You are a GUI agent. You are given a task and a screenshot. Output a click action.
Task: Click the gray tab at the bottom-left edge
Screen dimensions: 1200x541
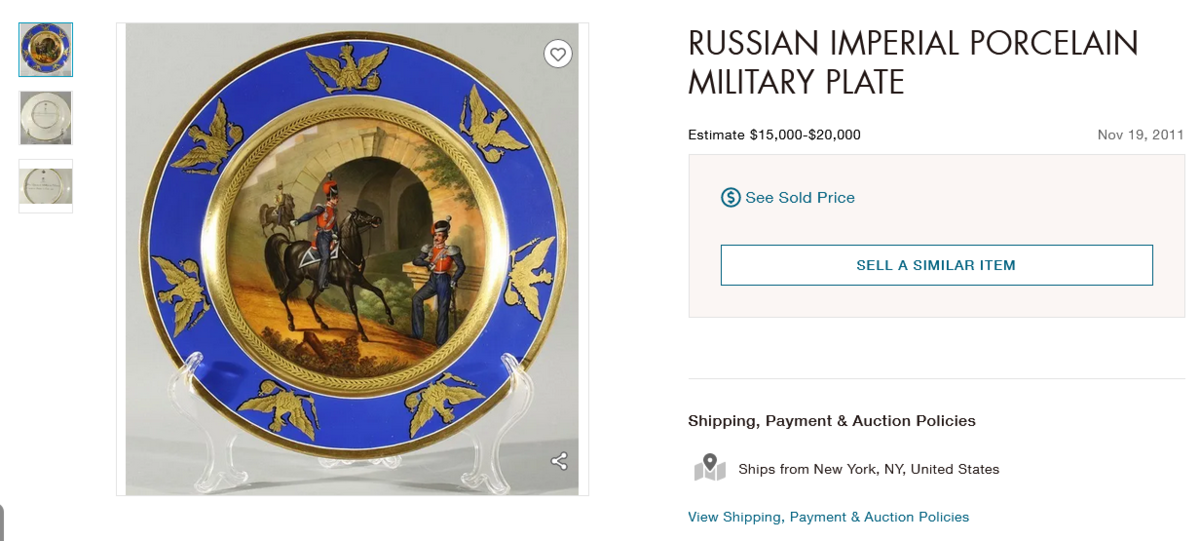[3, 523]
